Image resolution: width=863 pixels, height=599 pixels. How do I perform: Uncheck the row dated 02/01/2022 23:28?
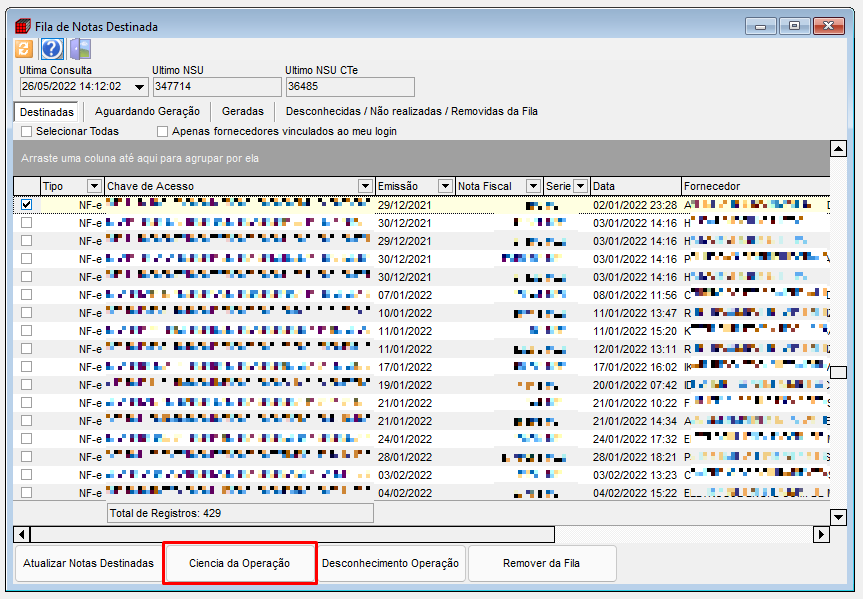26,204
